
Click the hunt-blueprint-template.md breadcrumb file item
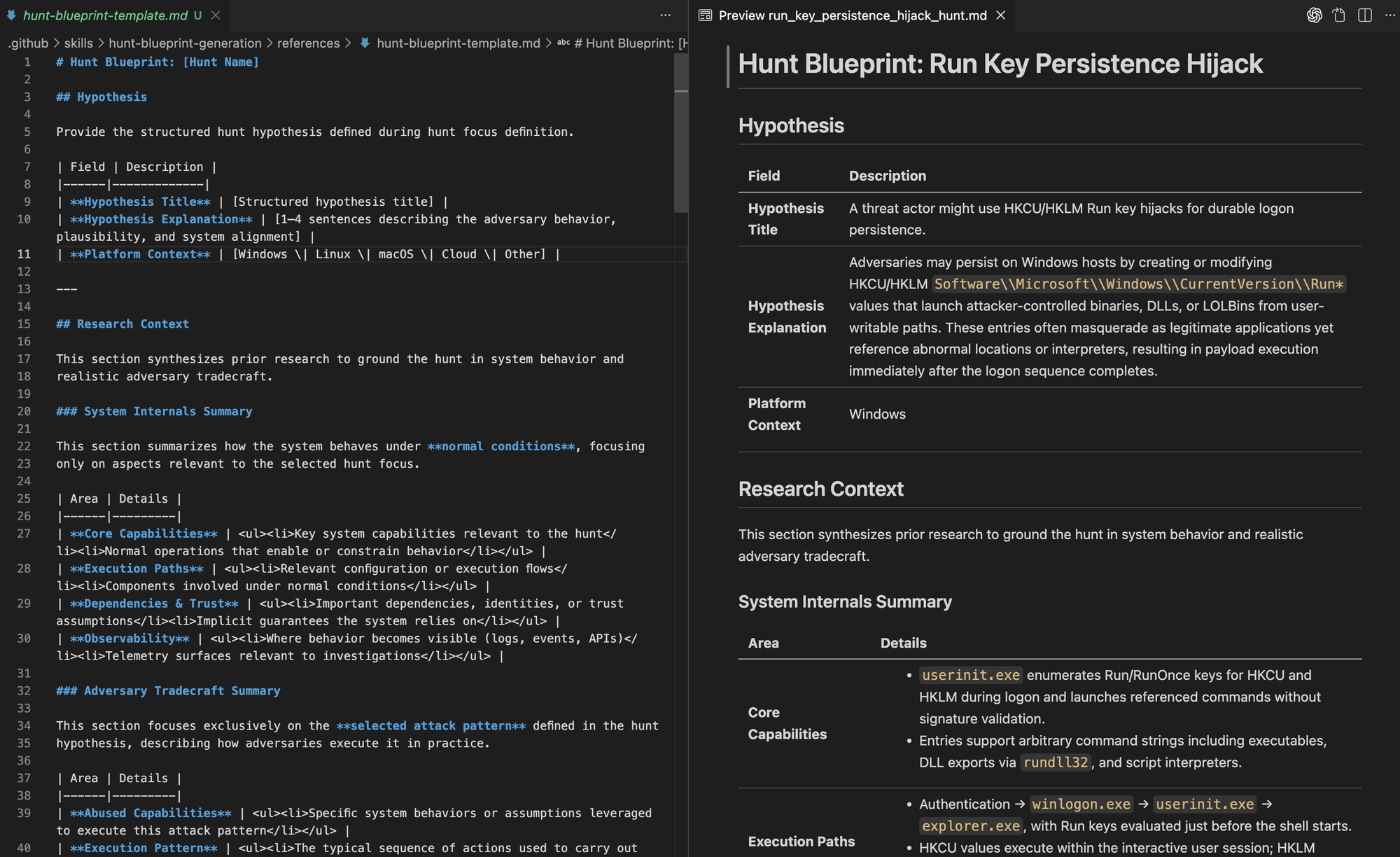tap(458, 43)
